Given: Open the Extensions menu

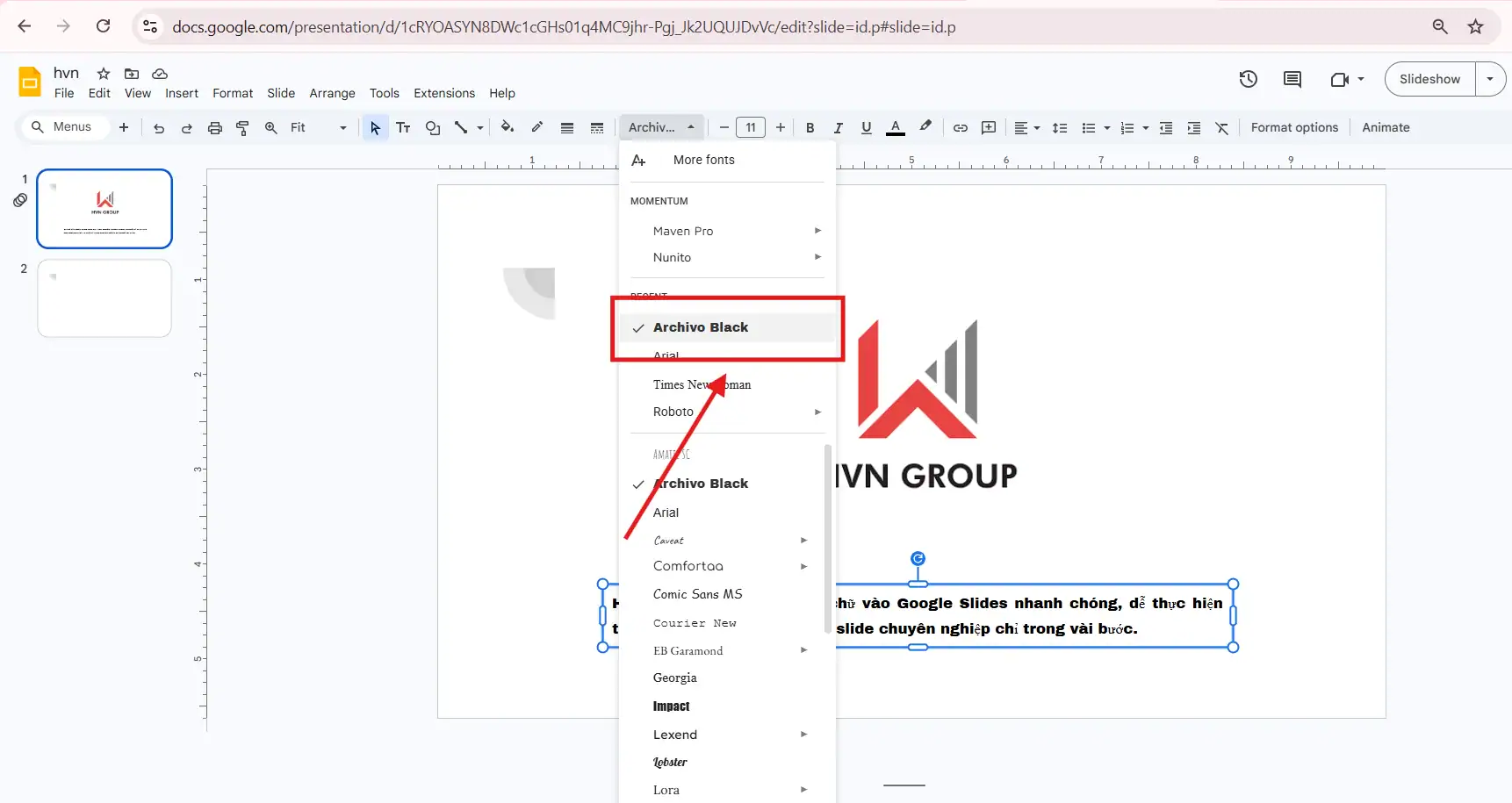Looking at the screenshot, I should (x=444, y=93).
